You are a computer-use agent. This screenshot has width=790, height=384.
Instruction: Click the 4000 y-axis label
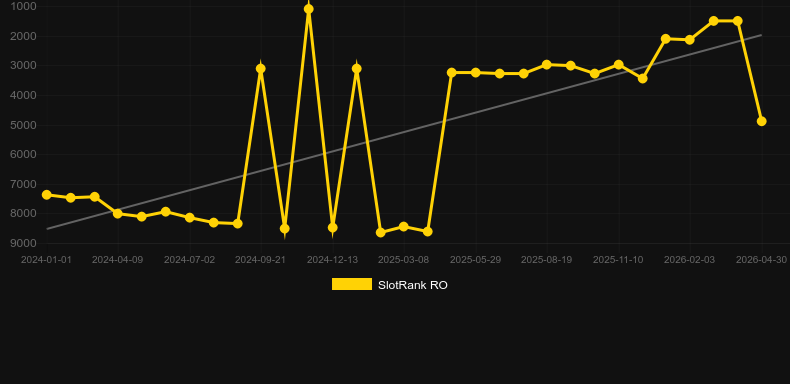[23, 95]
